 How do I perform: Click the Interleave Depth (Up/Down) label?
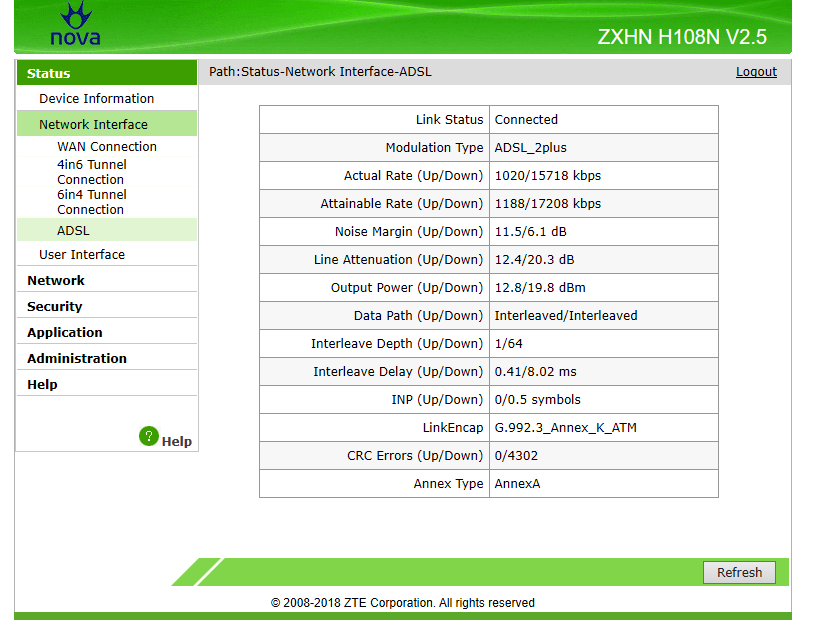tap(397, 344)
